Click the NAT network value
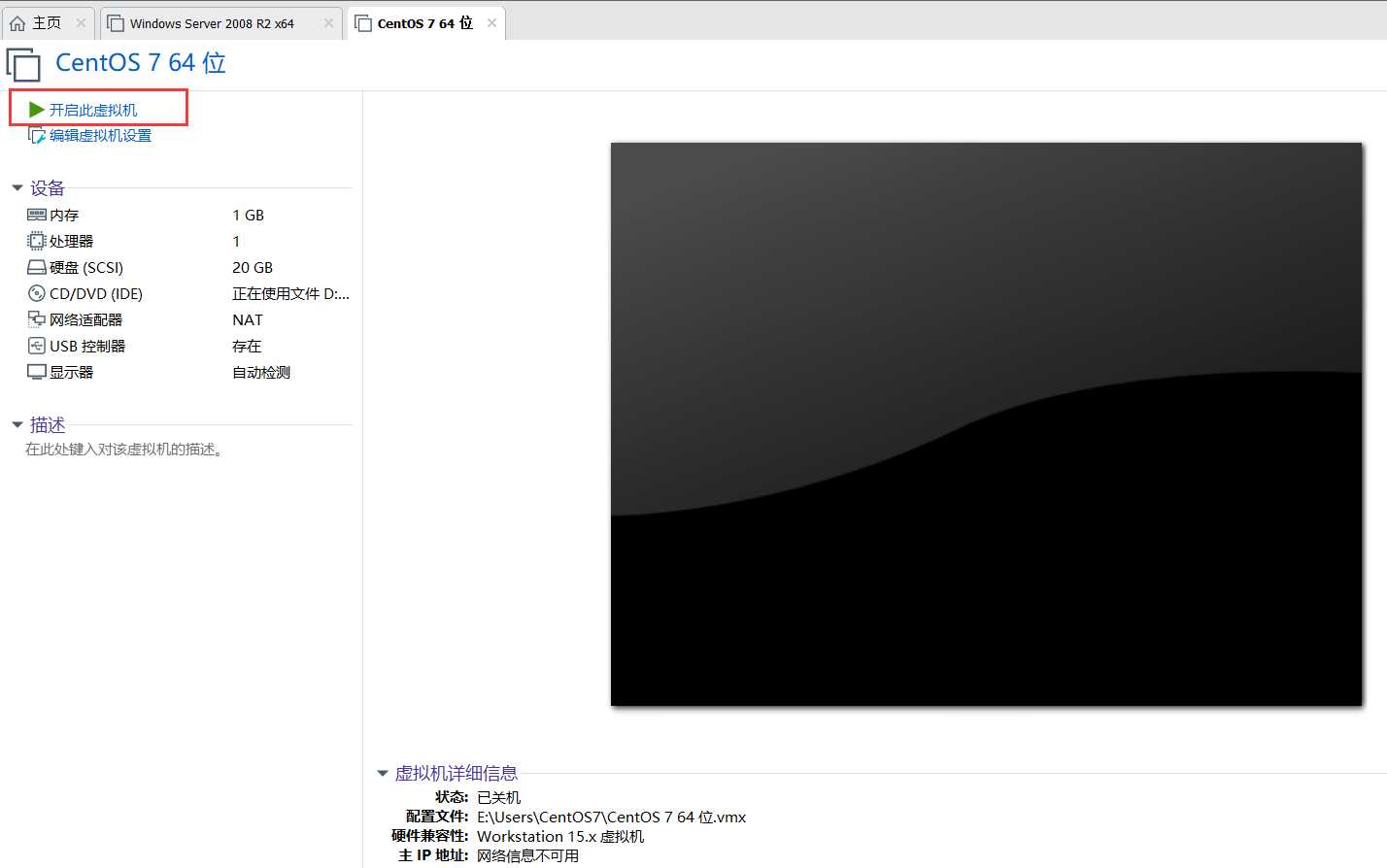1387x868 pixels. point(248,319)
